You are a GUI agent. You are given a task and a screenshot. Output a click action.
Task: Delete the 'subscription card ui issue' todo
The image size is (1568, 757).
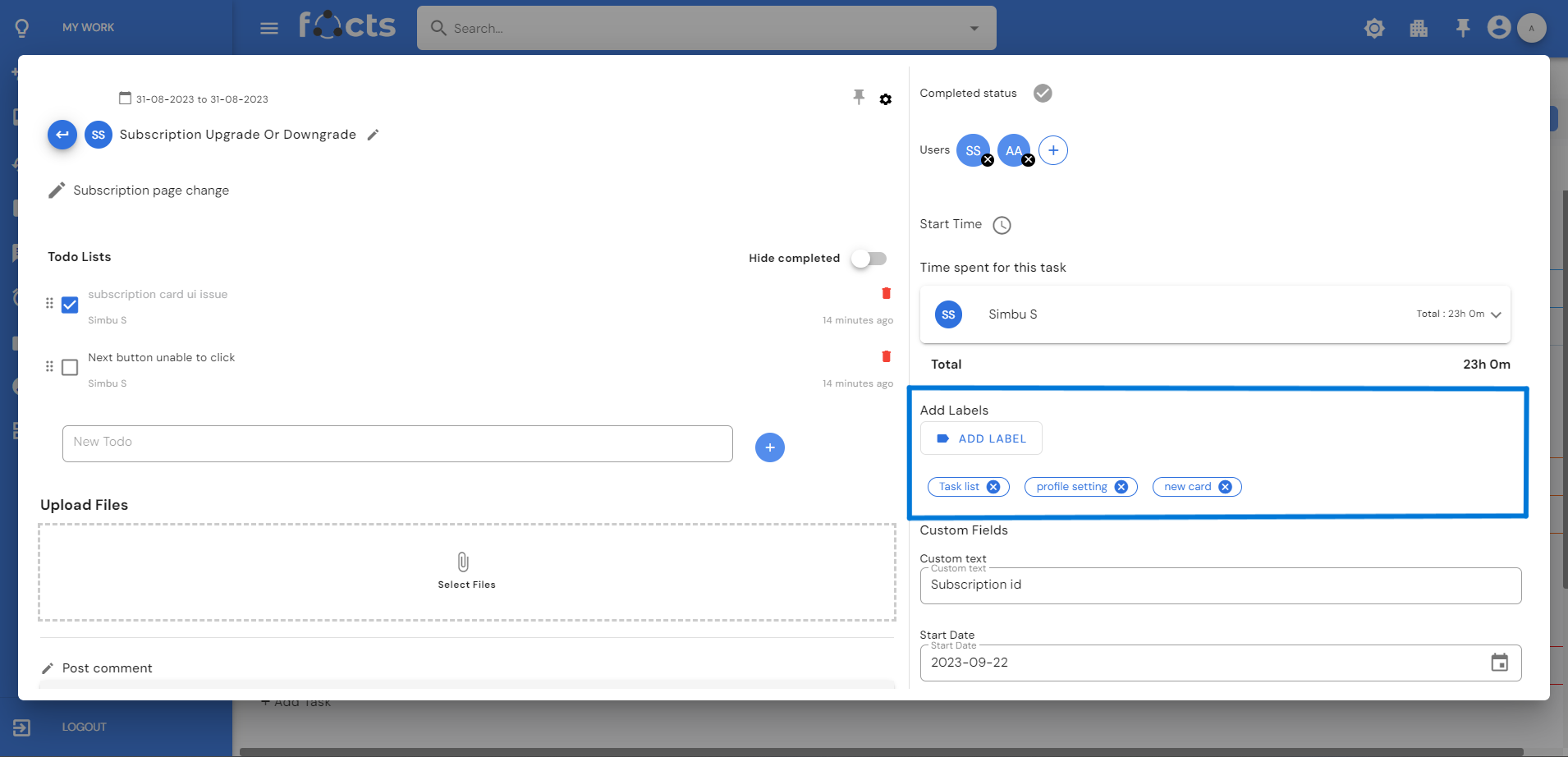(886, 293)
